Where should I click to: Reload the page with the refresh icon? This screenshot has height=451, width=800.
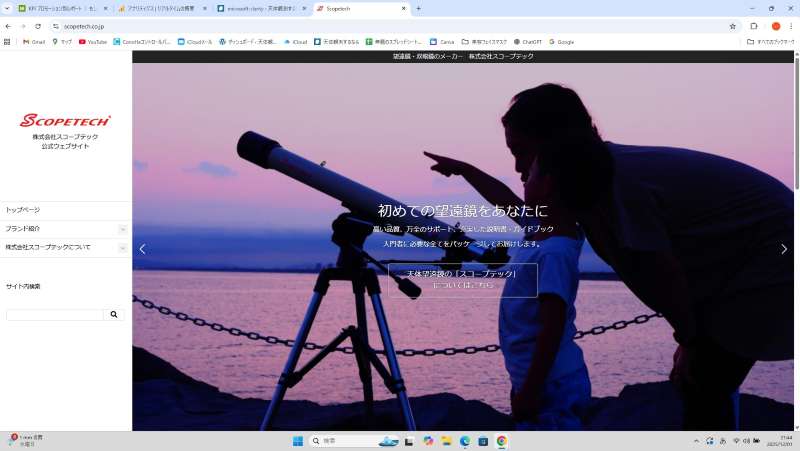(38, 26)
